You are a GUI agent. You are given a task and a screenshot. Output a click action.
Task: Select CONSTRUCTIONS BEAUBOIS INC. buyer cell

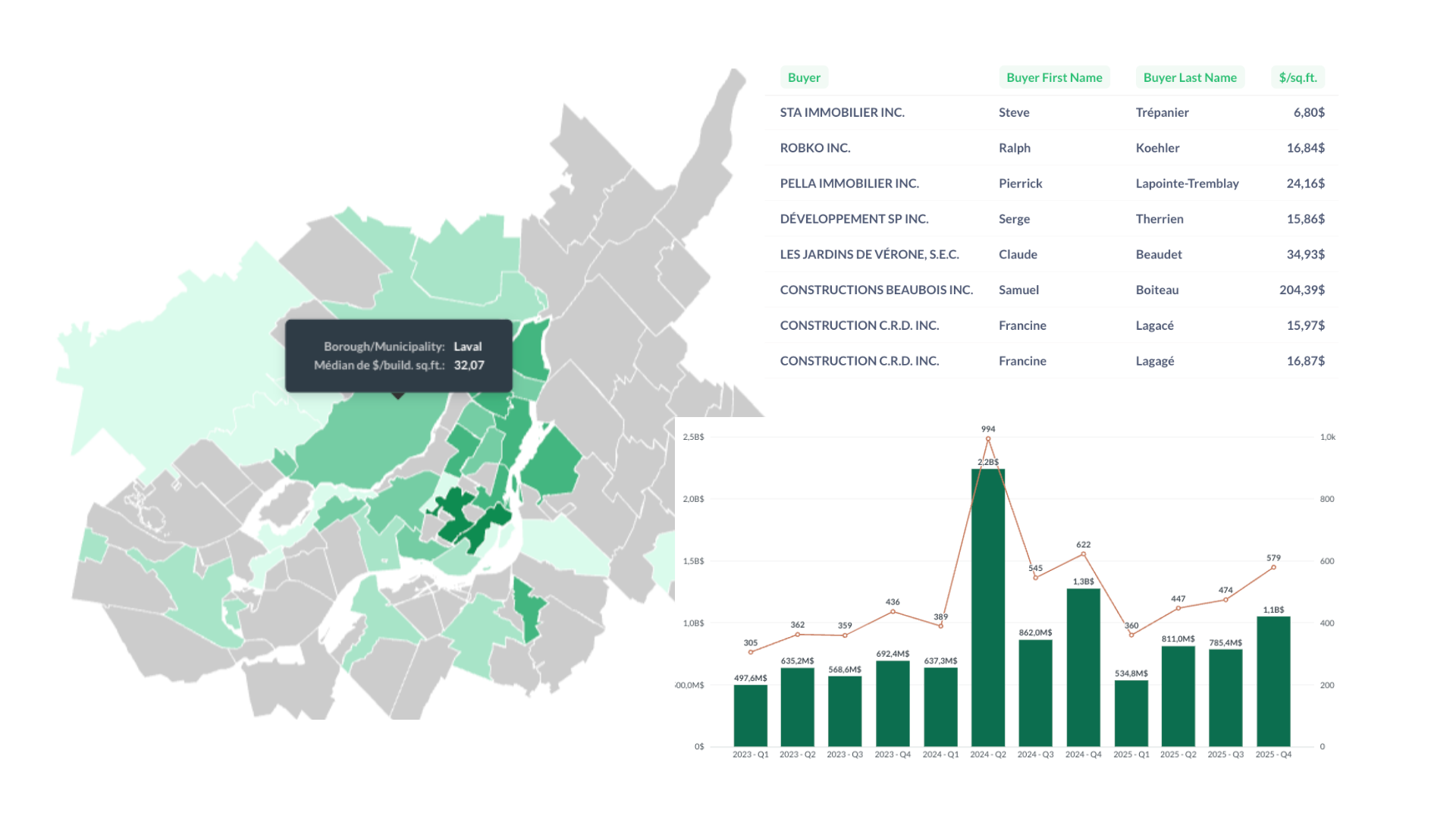(876, 290)
